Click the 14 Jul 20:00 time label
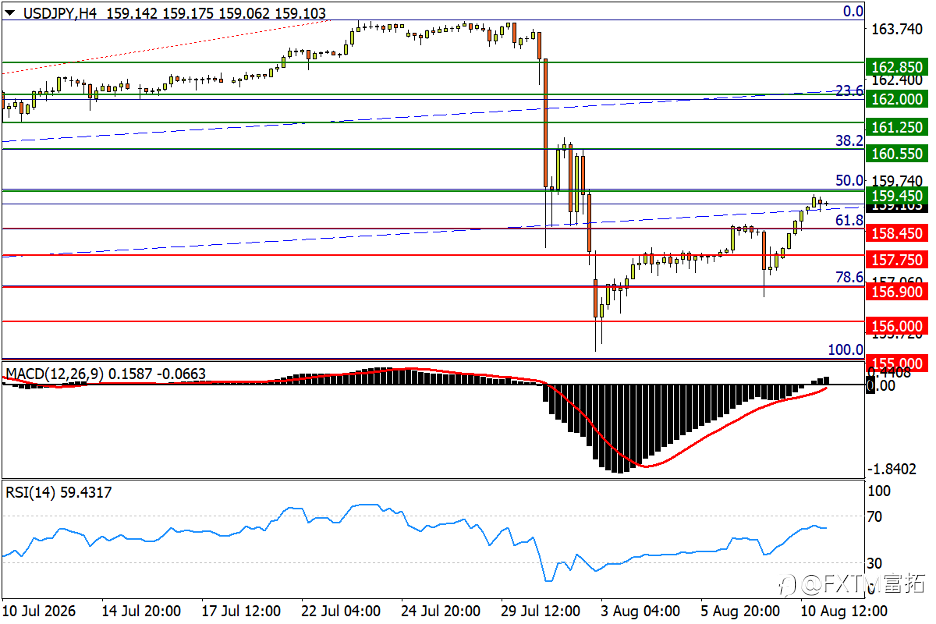The image size is (936, 624). click(141, 611)
